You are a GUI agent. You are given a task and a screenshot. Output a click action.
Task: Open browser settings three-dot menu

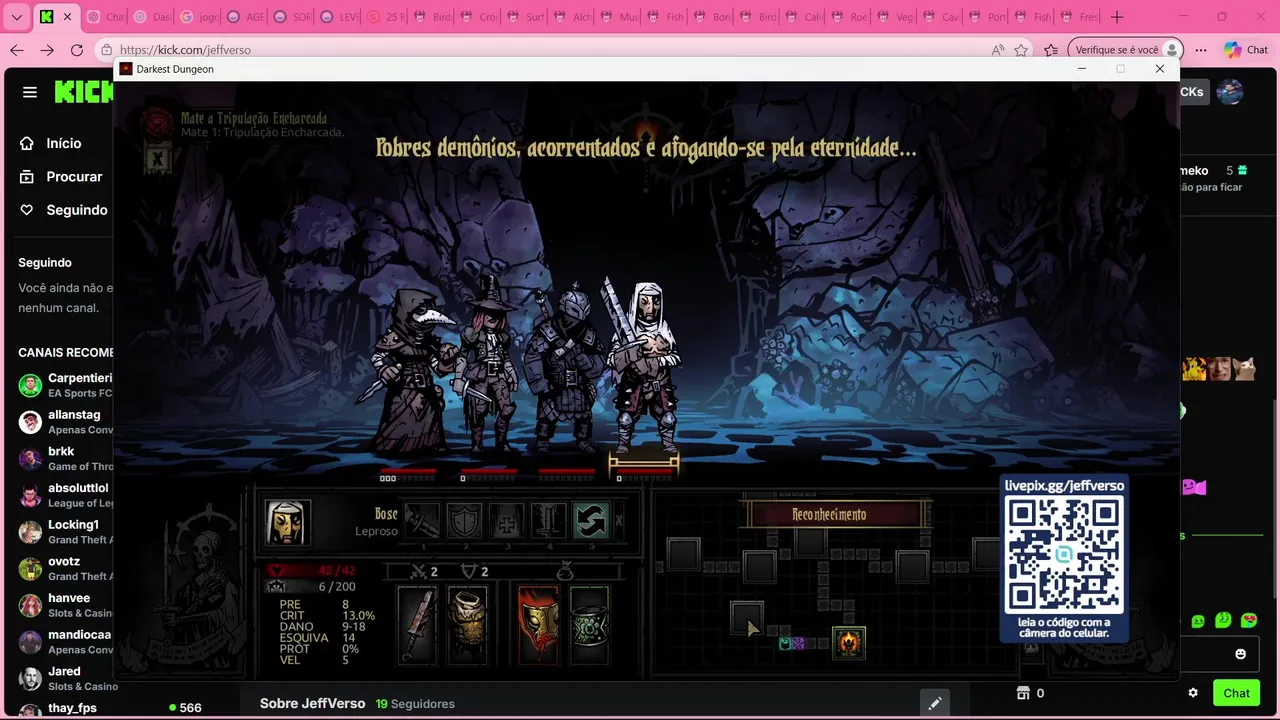1201,50
